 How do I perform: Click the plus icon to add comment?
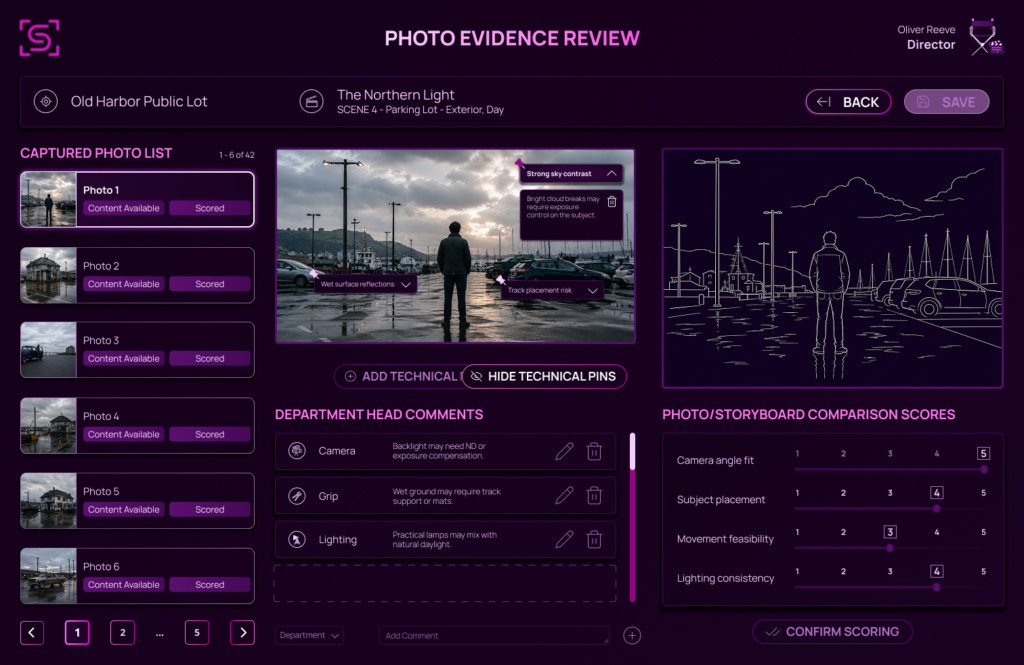pos(632,636)
